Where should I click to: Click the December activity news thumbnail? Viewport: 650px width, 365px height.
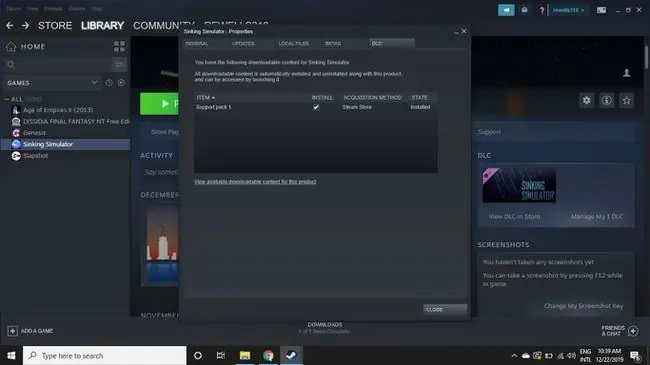[162, 245]
